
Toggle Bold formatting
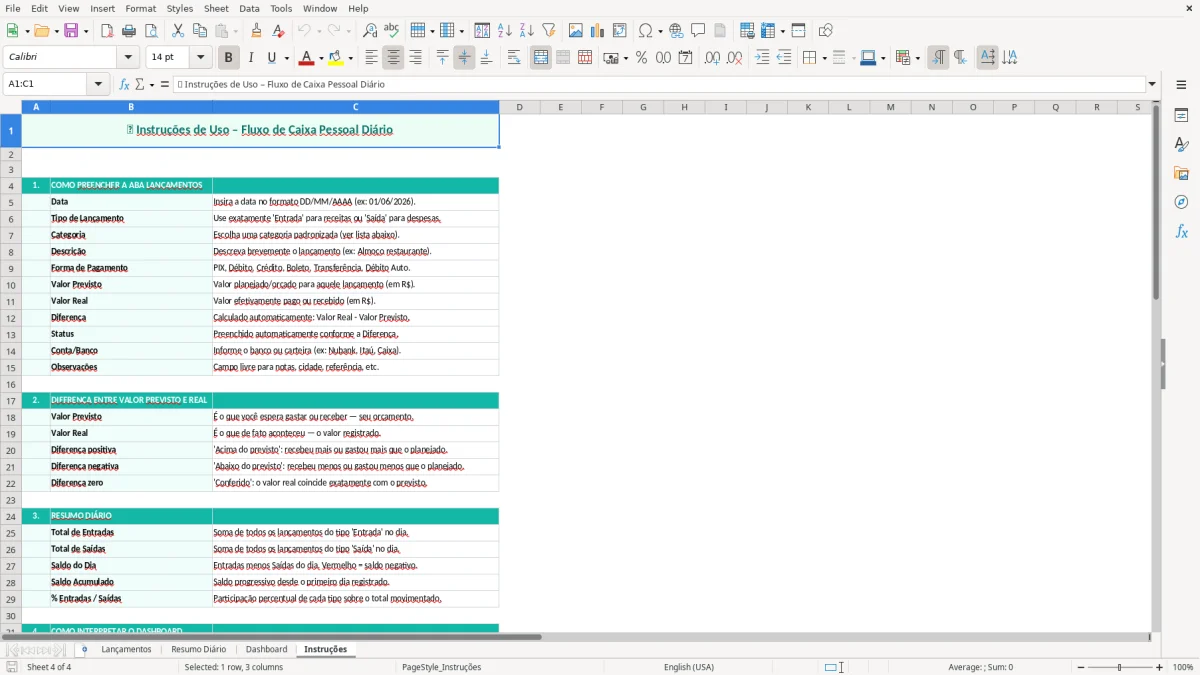(x=229, y=58)
